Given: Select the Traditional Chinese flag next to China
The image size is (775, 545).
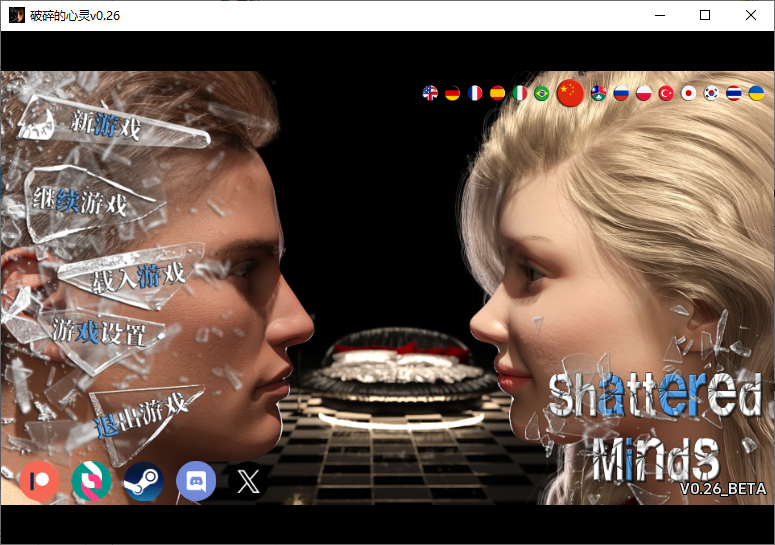Looking at the screenshot, I should [x=599, y=93].
